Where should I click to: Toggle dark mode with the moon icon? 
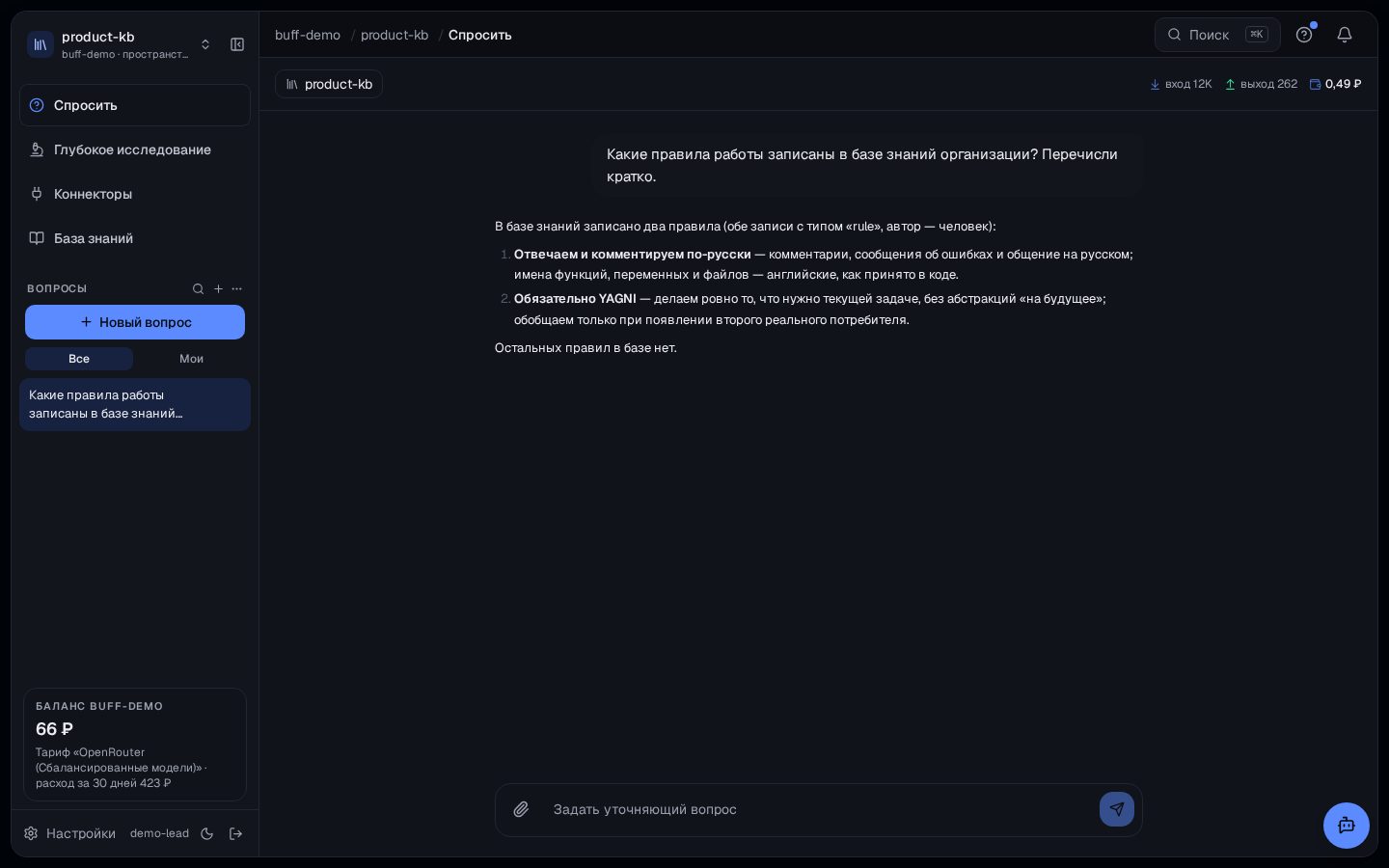pos(206,833)
